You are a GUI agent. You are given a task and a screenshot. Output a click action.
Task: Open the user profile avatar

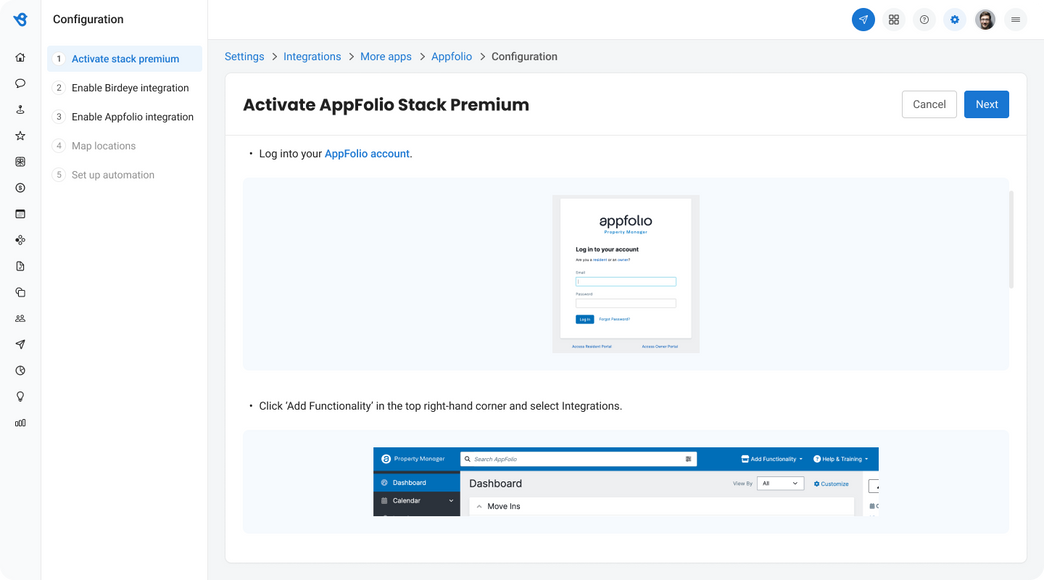click(x=985, y=19)
